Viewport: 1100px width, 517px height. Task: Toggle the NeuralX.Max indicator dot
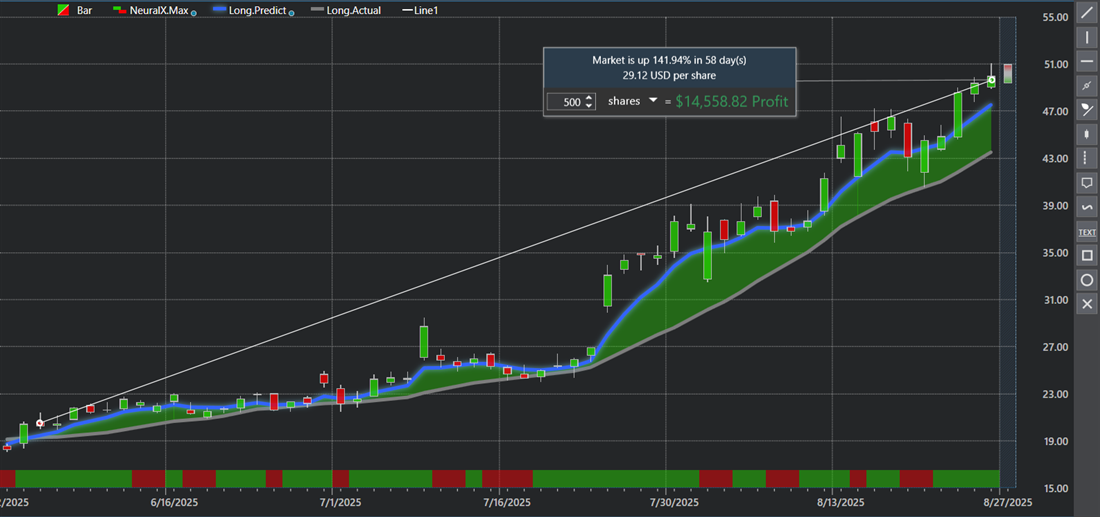[193, 12]
